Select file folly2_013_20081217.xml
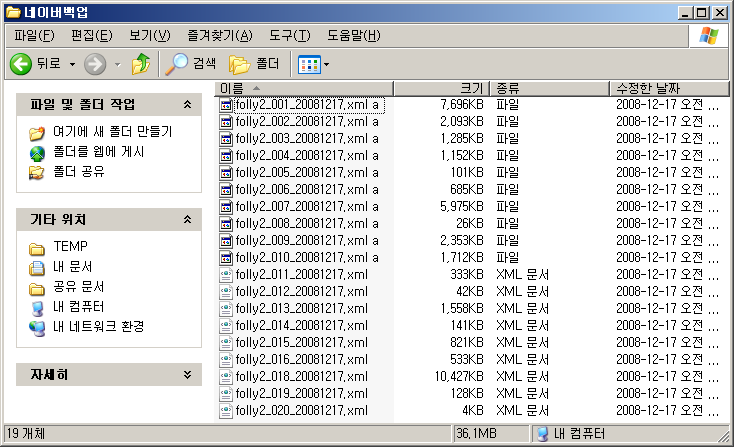This screenshot has width=734, height=447. [301, 309]
